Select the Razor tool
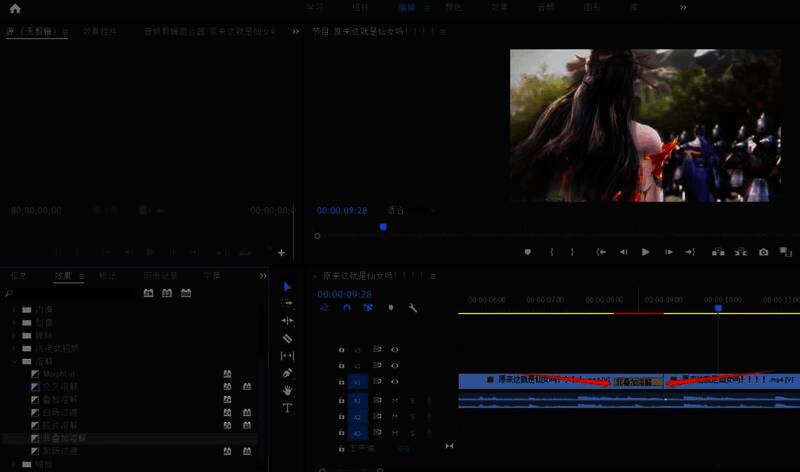The image size is (800, 472). coord(288,338)
